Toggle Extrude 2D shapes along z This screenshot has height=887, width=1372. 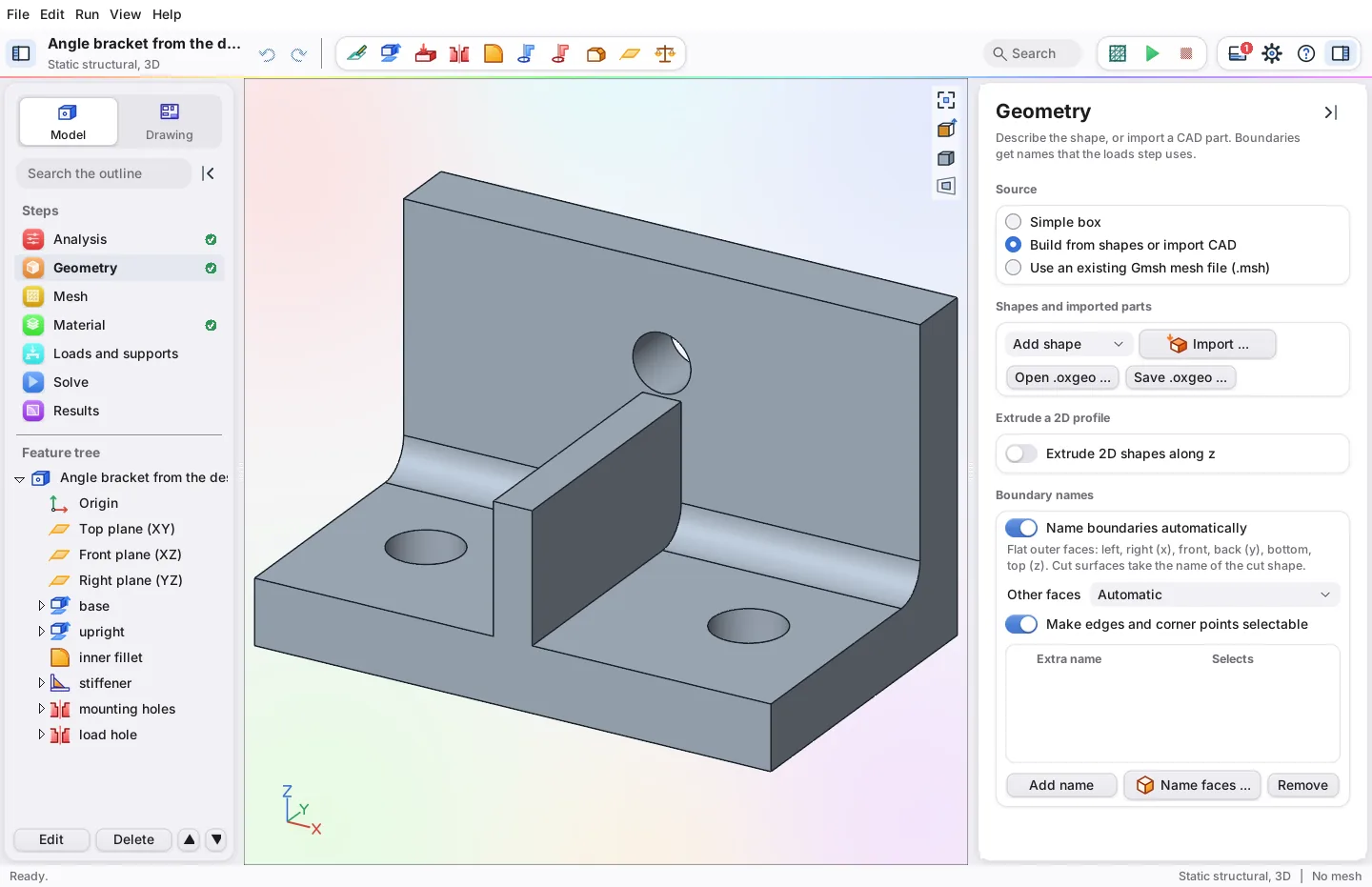click(x=1021, y=454)
